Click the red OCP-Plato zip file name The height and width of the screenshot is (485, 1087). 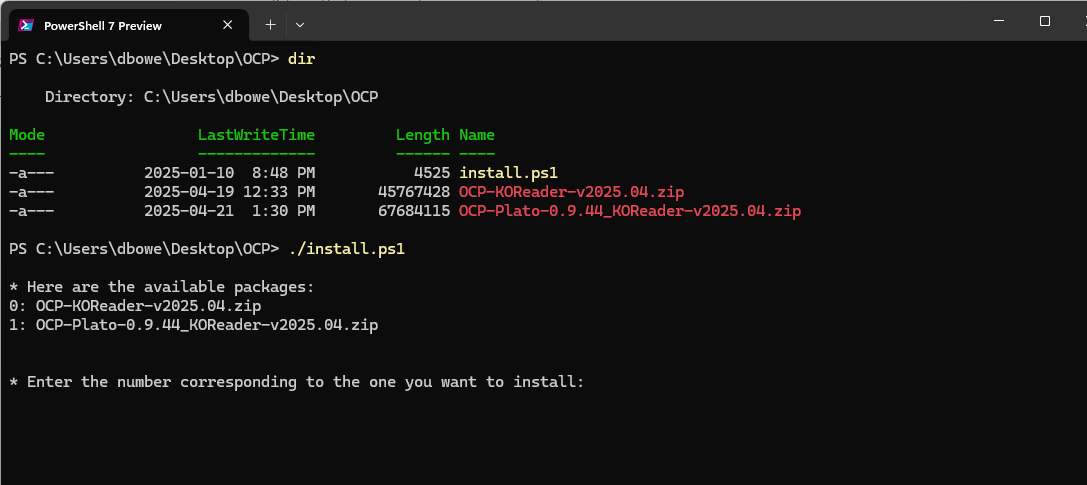tap(630, 211)
